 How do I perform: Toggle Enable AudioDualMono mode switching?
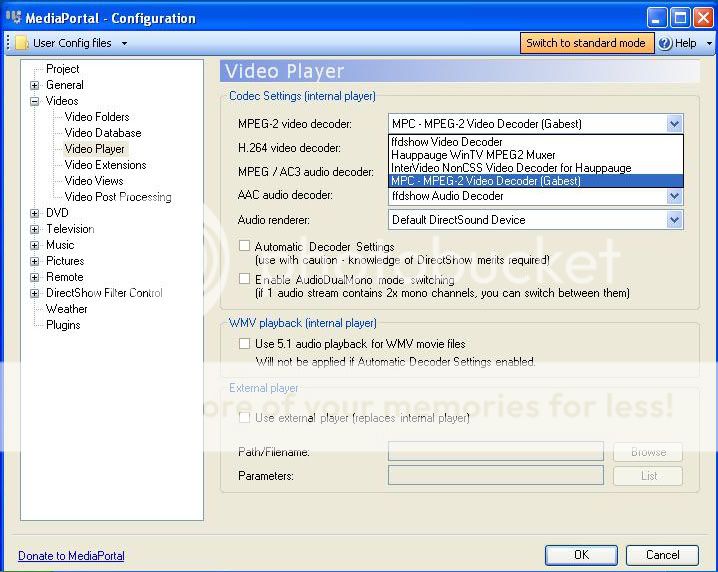pyautogui.click(x=245, y=280)
